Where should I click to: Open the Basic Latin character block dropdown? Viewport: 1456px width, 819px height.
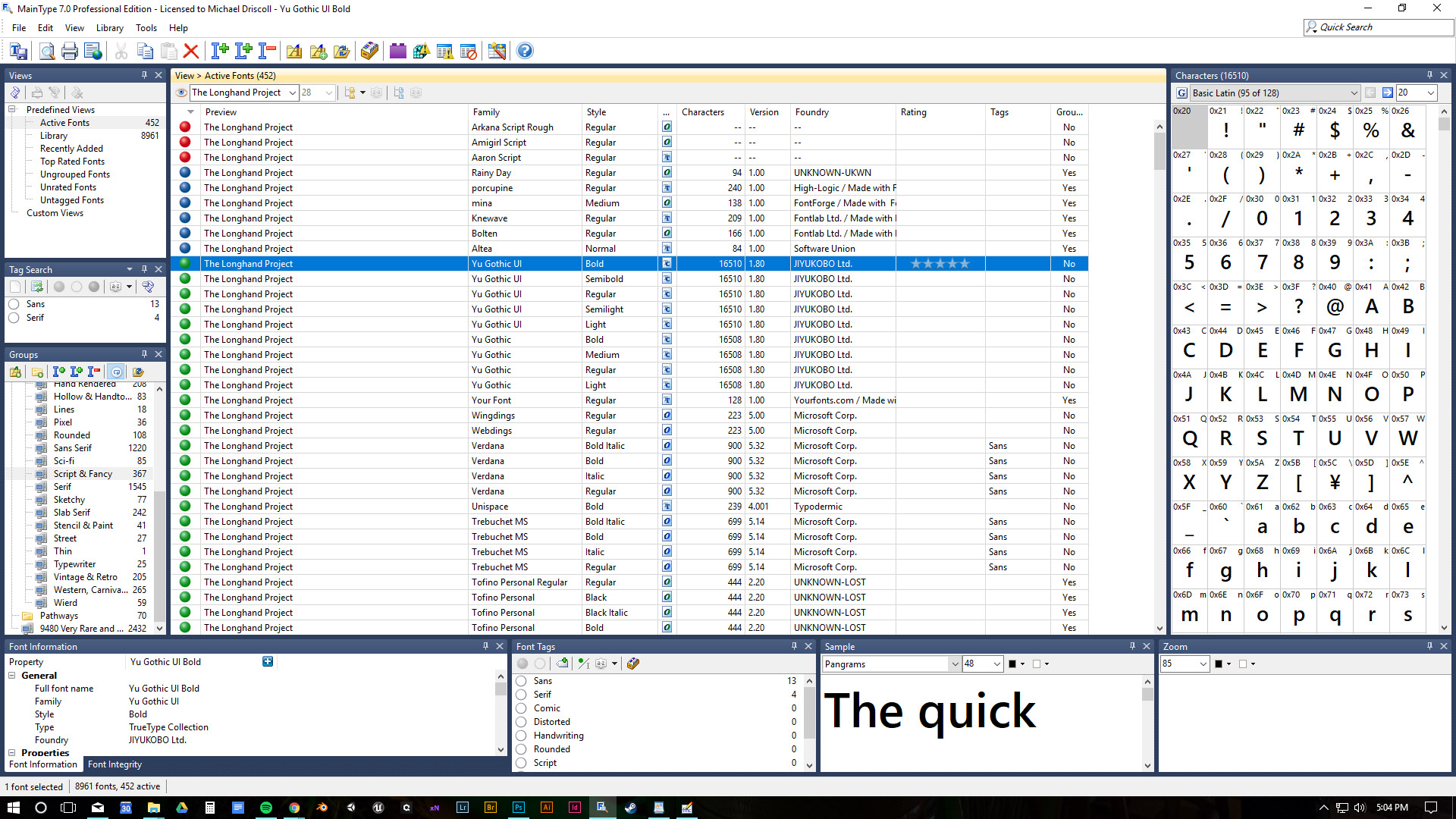coord(1354,93)
